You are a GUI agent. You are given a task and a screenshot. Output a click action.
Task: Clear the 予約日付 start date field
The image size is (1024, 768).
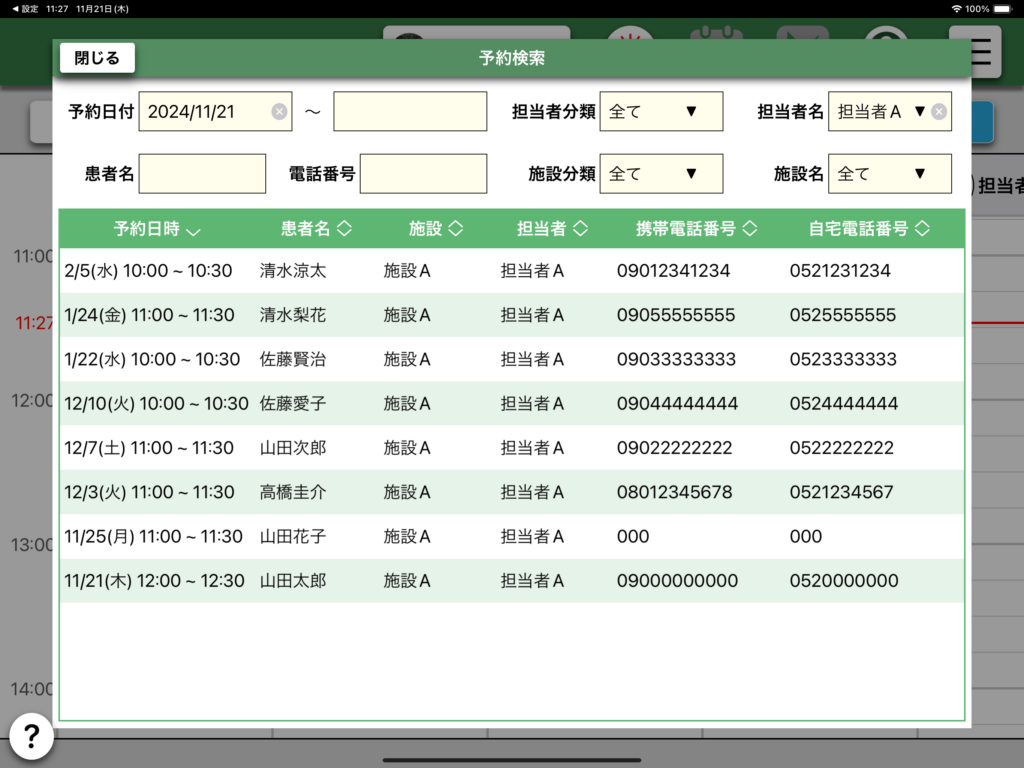click(x=279, y=112)
